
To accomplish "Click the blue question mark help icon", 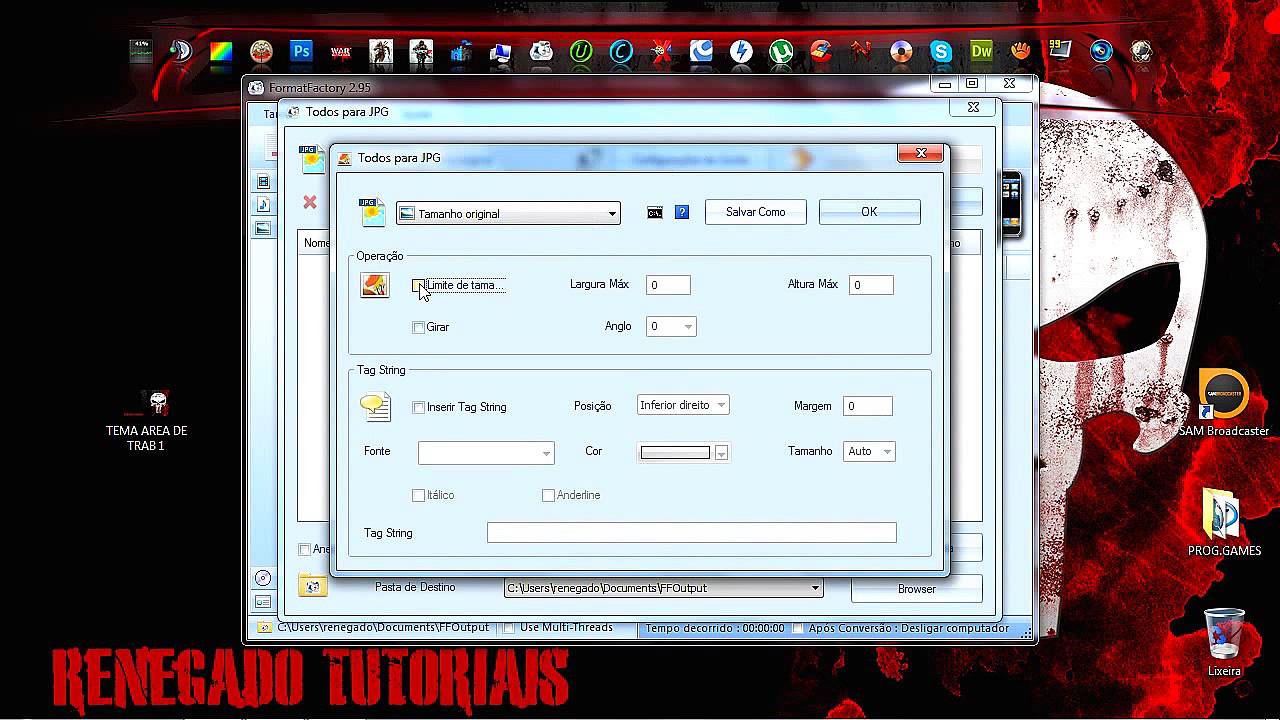I will tap(682, 212).
